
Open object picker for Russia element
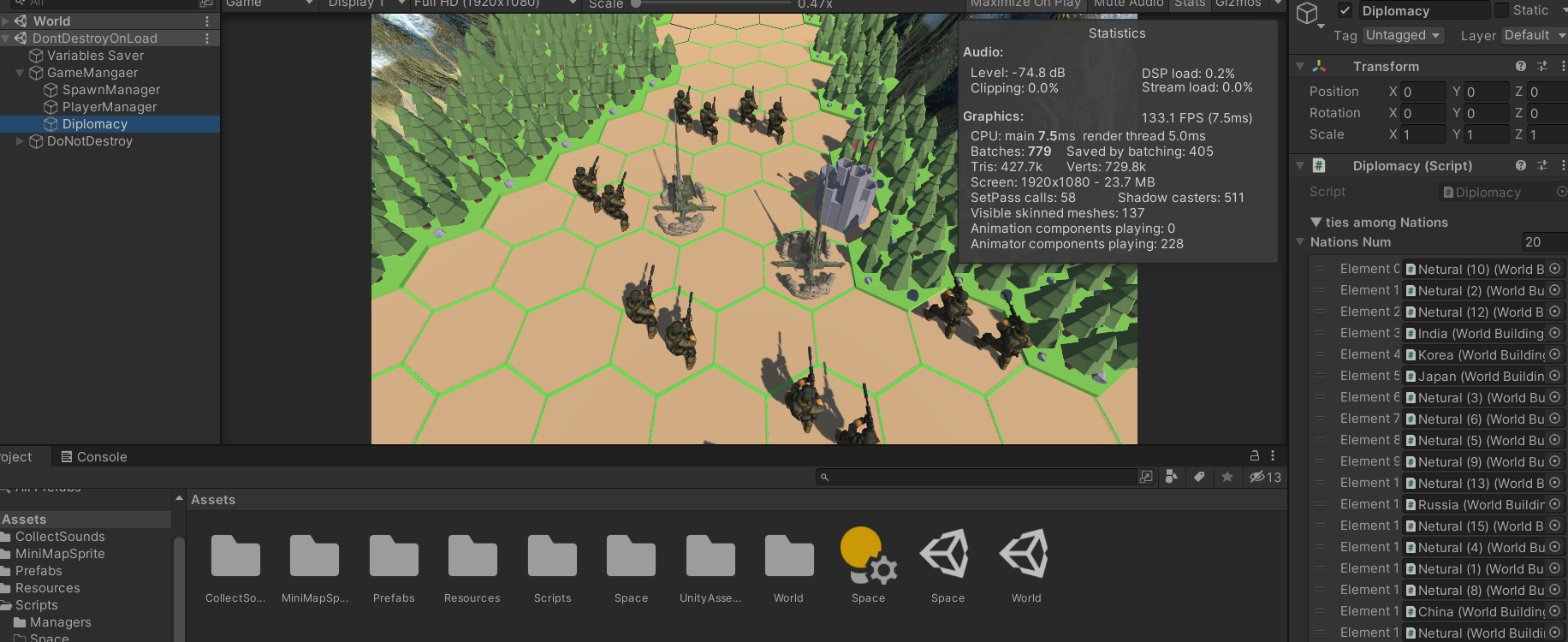(x=1555, y=504)
